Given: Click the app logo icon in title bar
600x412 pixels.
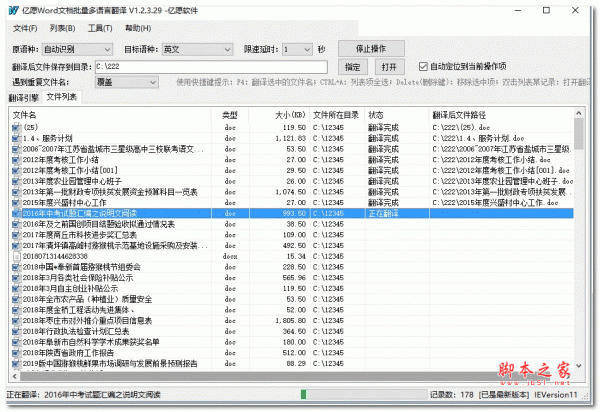Looking at the screenshot, I should (13, 10).
